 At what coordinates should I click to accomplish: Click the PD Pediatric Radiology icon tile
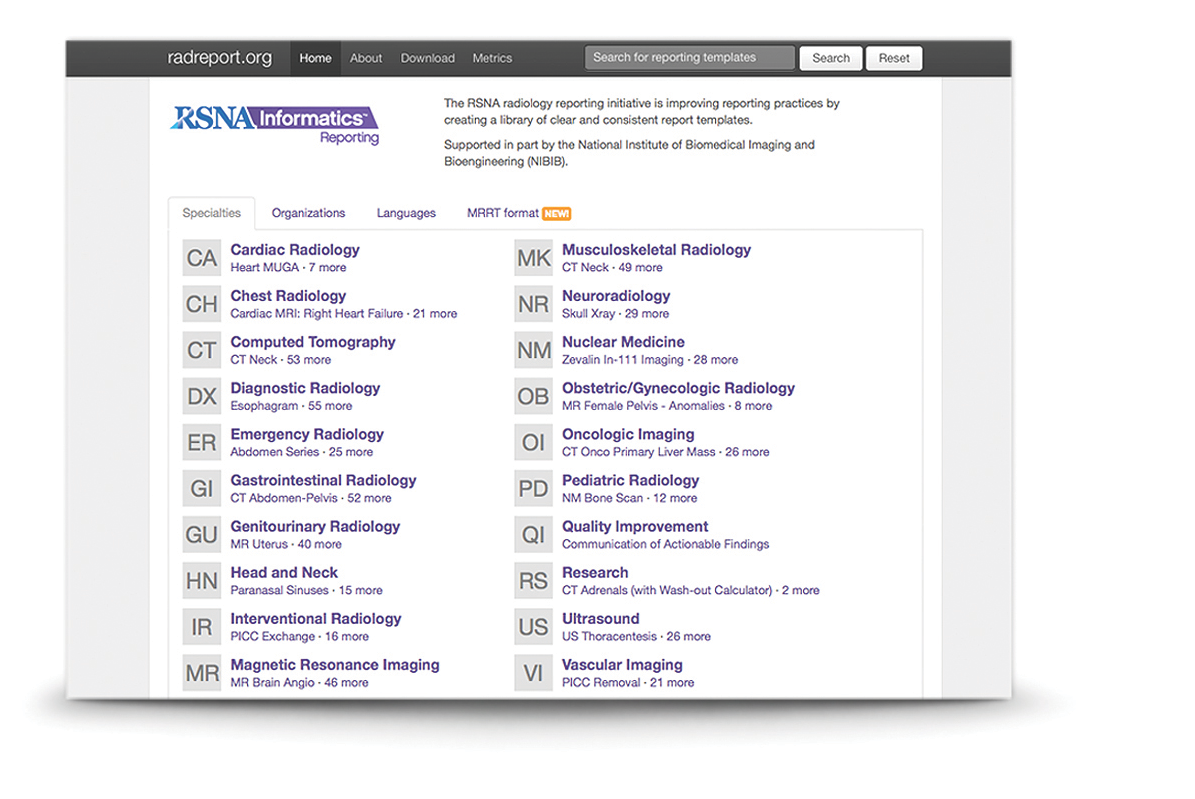533,489
